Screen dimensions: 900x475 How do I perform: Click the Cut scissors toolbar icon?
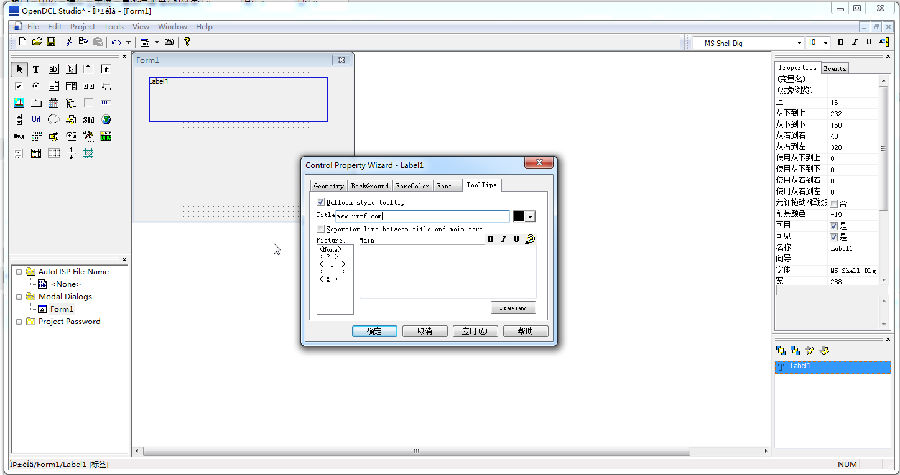[x=69, y=42]
